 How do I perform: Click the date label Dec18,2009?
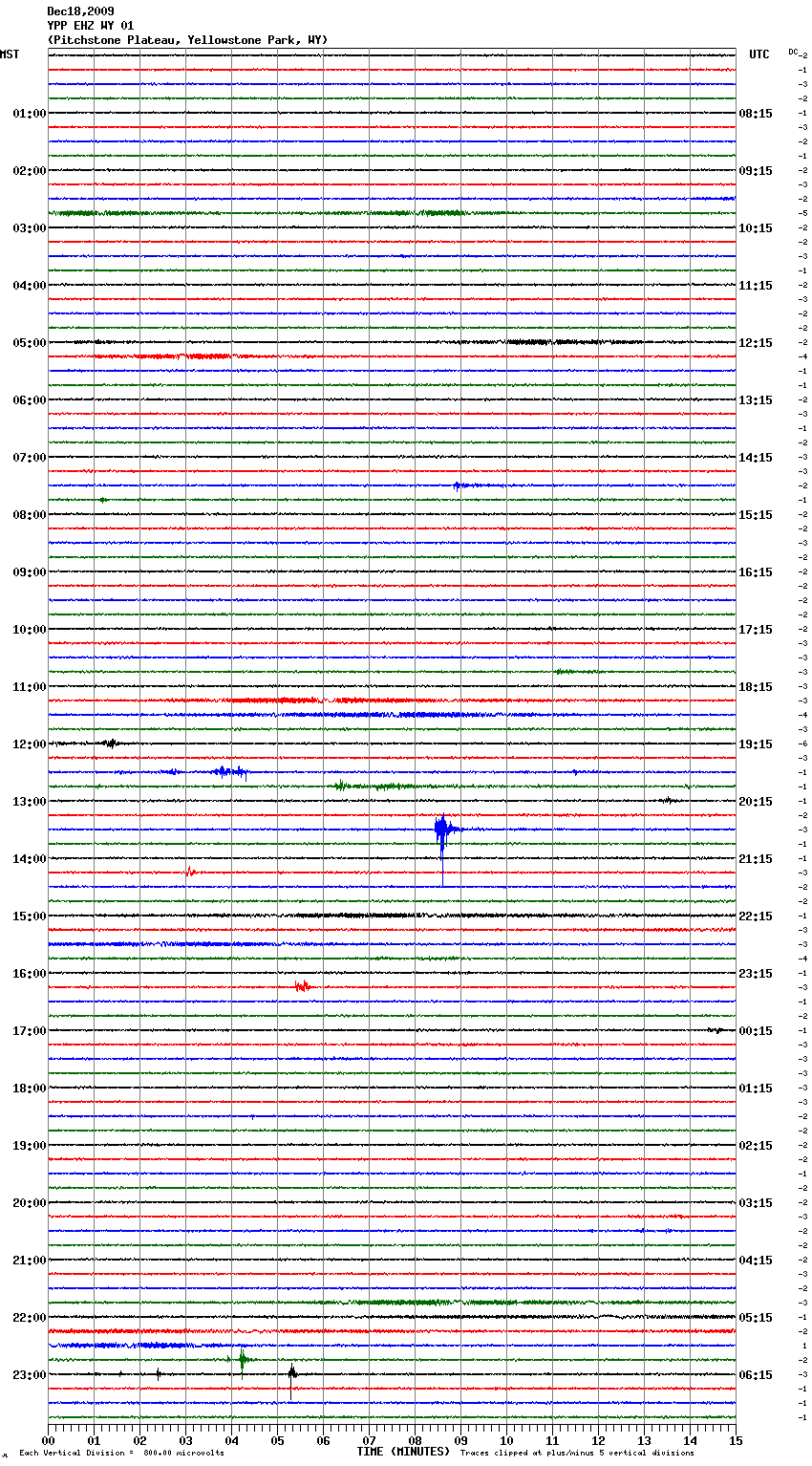coord(80,11)
